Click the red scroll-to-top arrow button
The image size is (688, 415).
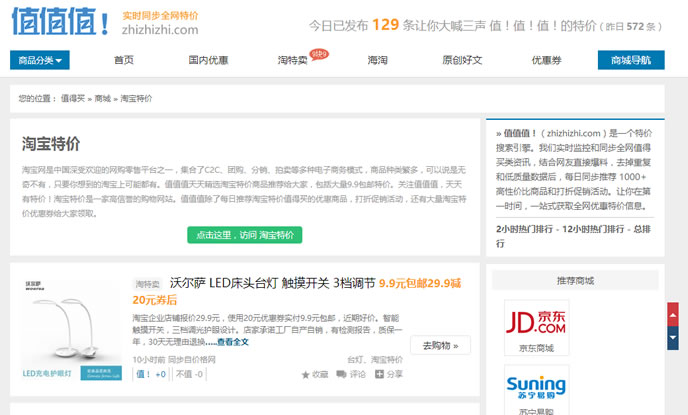673,314
